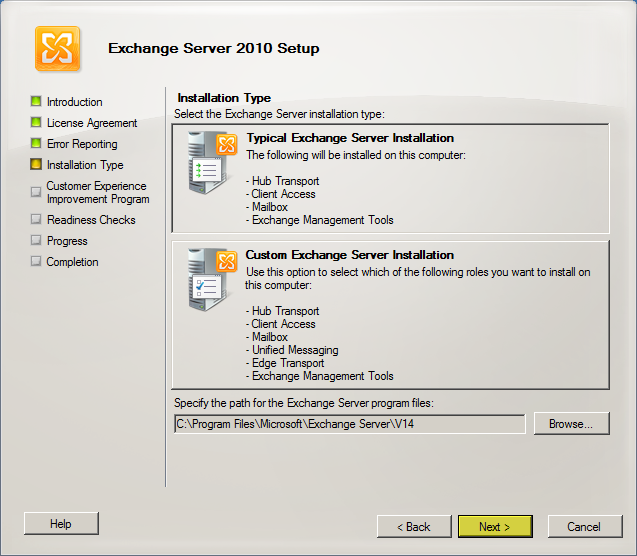Click the Progress step indicator box
637x556 pixels.
[36, 240]
